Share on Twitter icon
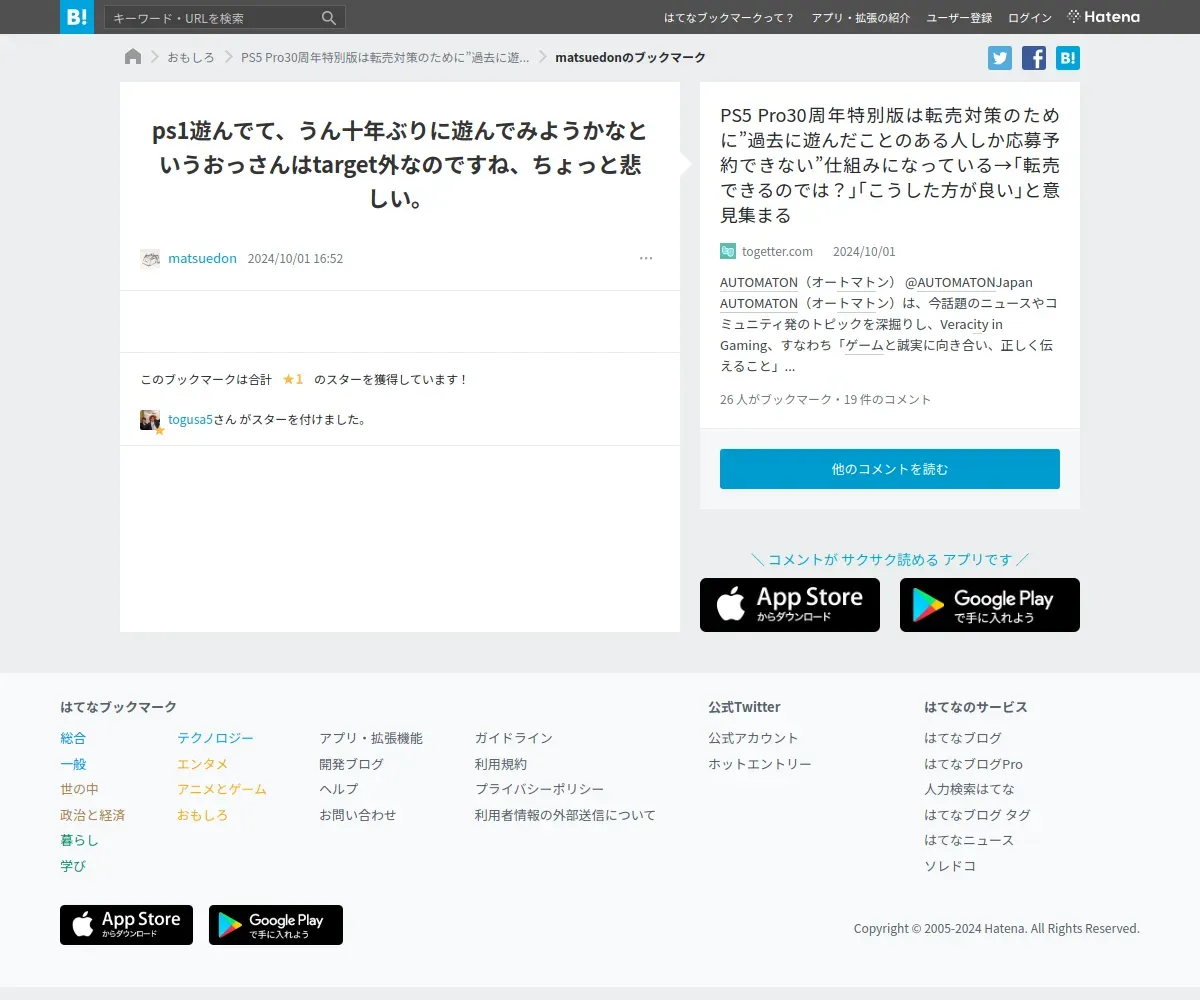 pos(1000,58)
